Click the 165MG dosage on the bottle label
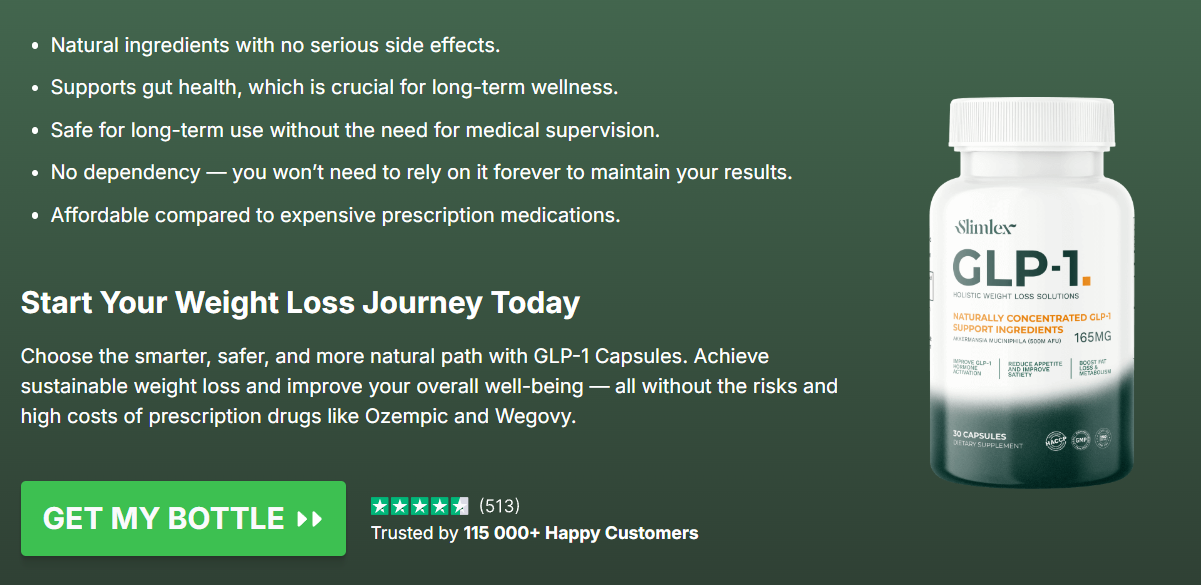 [1094, 338]
